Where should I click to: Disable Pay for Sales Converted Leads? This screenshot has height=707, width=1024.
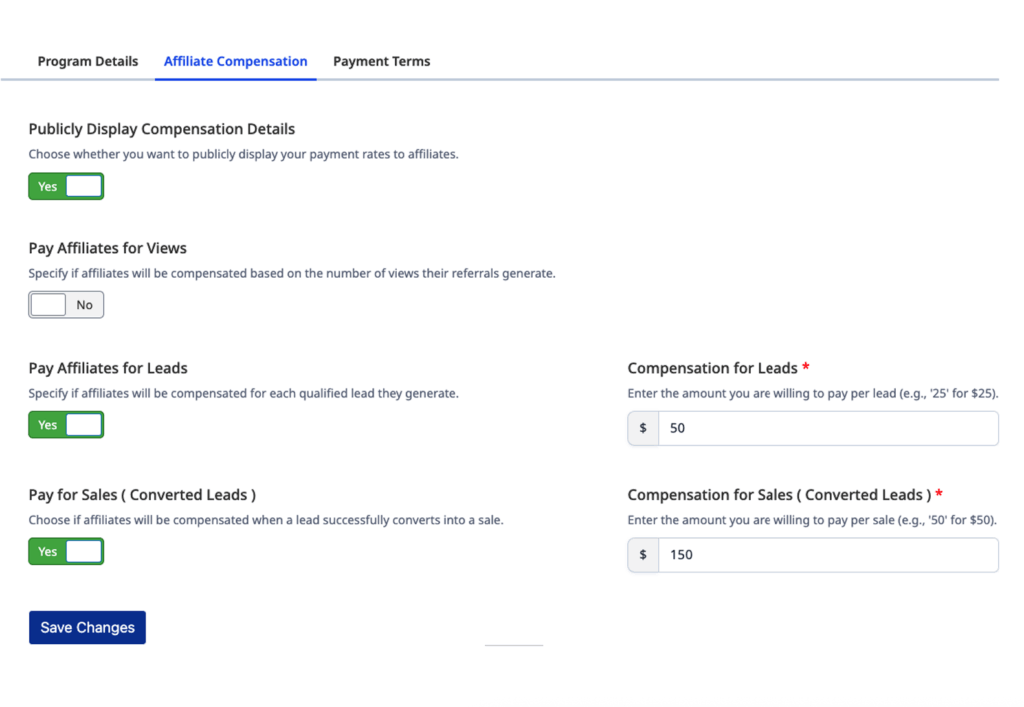click(x=66, y=551)
